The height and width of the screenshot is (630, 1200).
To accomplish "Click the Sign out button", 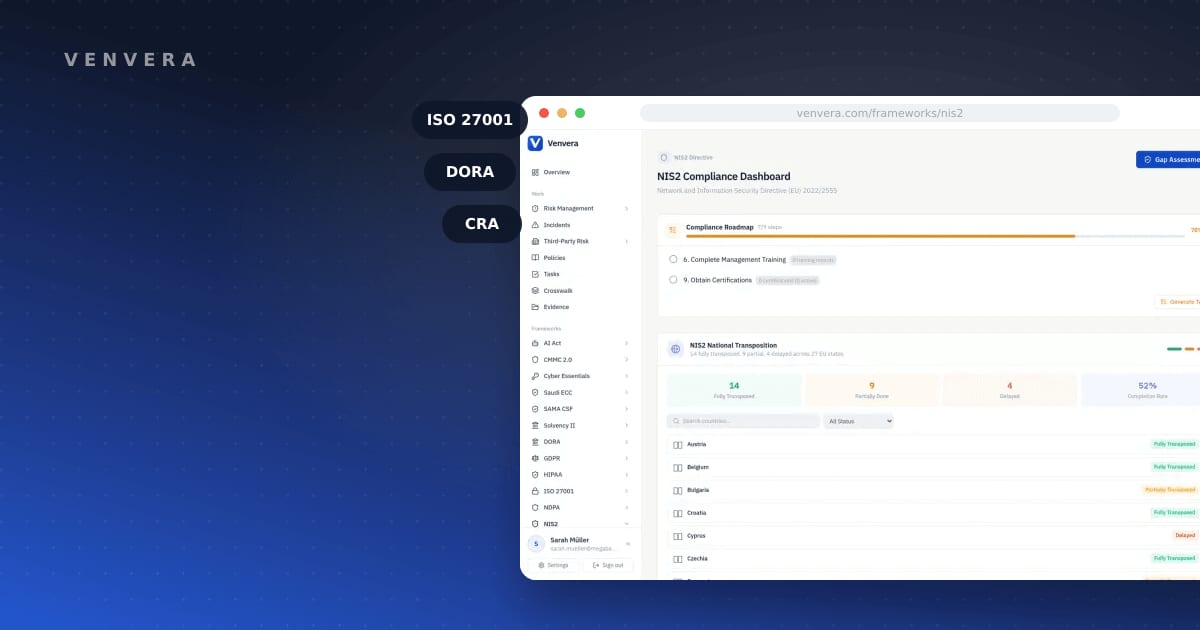I will coord(608,565).
